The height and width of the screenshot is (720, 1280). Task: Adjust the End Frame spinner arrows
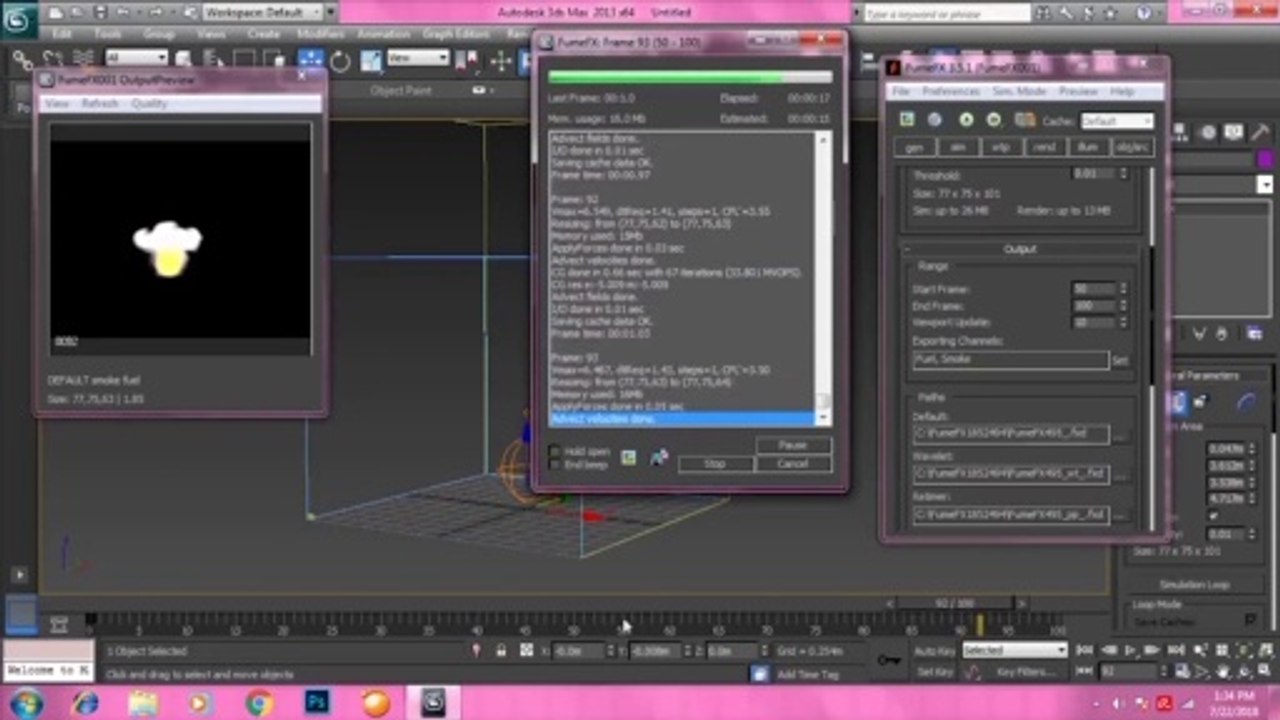coord(1123,306)
